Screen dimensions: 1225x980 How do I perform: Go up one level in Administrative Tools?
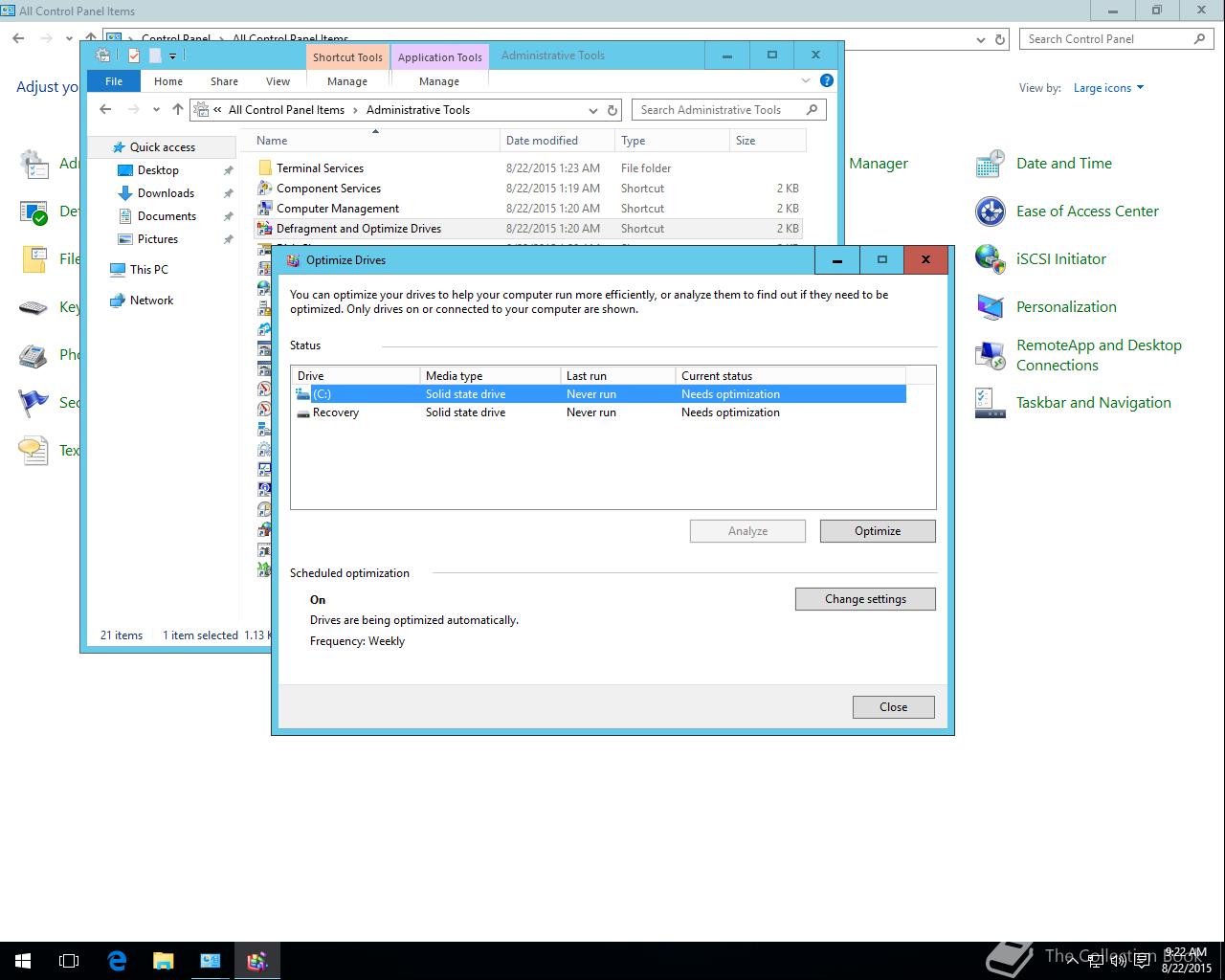[177, 110]
